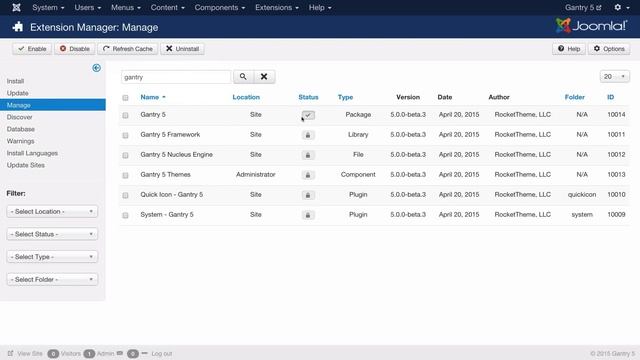640x360 pixels.
Task: Click the lock icon for System - Gantry 5
Action: pos(308,215)
